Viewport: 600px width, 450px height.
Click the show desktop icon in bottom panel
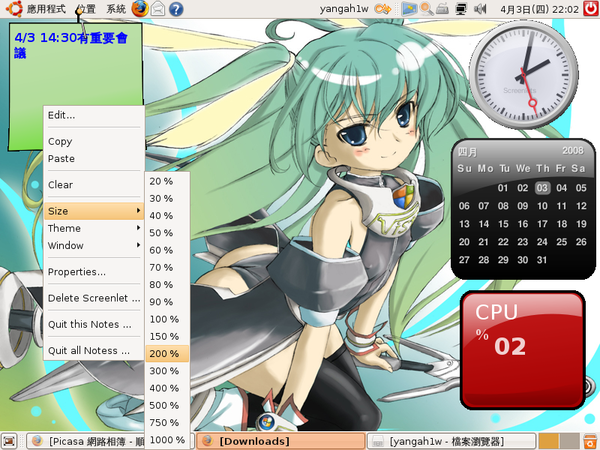(x=9, y=441)
